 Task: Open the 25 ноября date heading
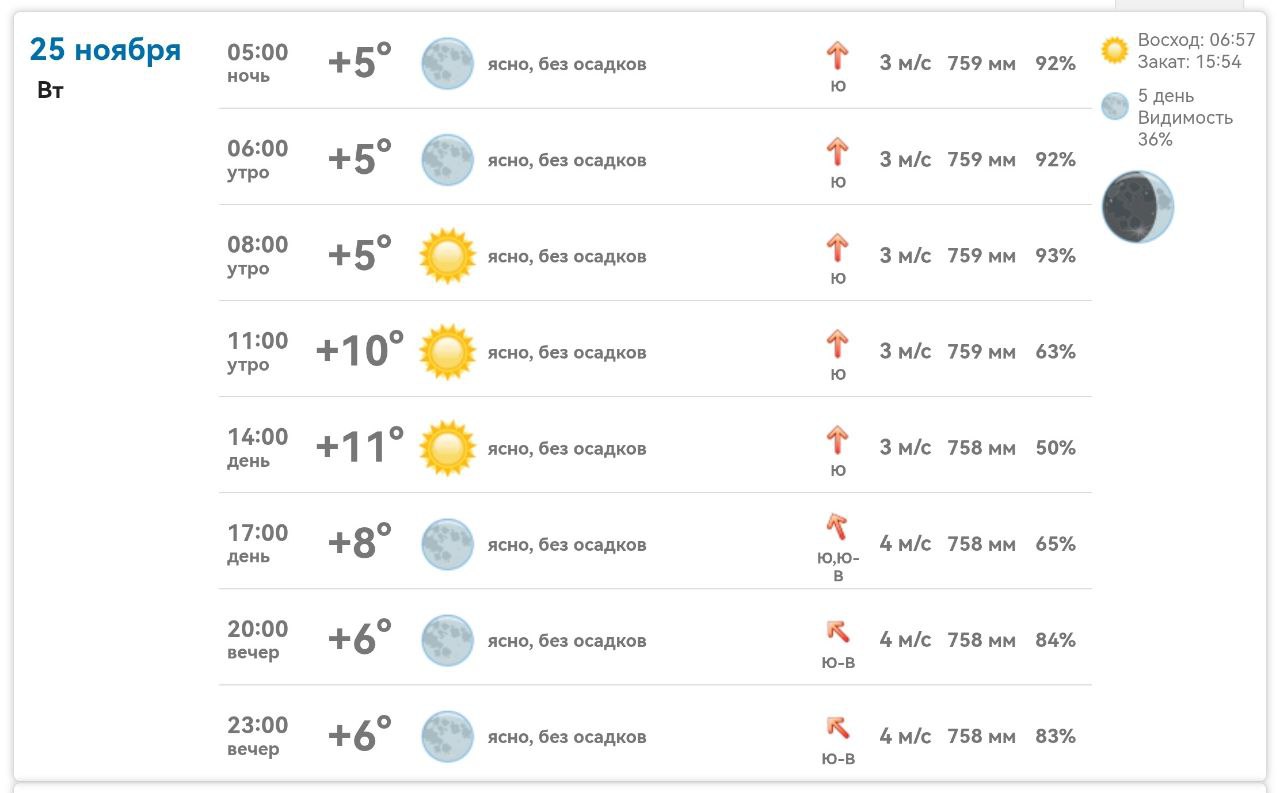105,49
